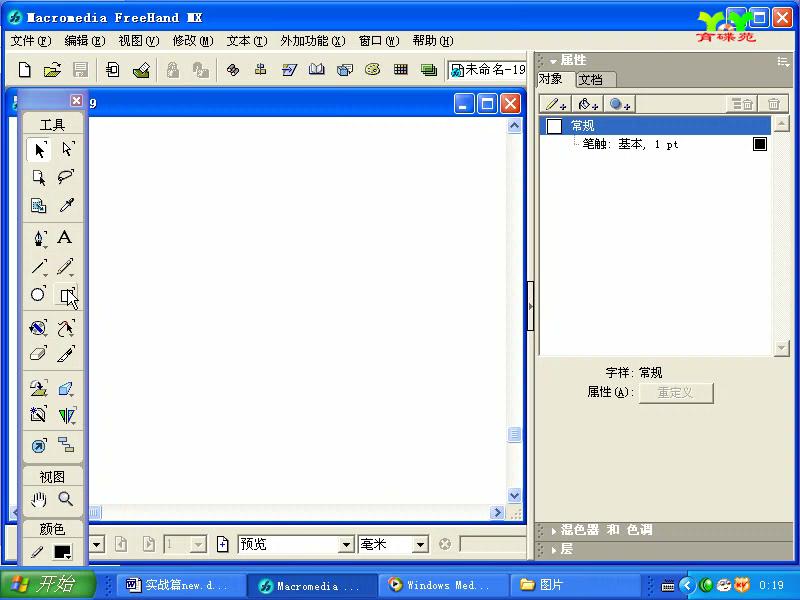
Task: Click the white swatch beside 常规
Action: tap(554, 126)
